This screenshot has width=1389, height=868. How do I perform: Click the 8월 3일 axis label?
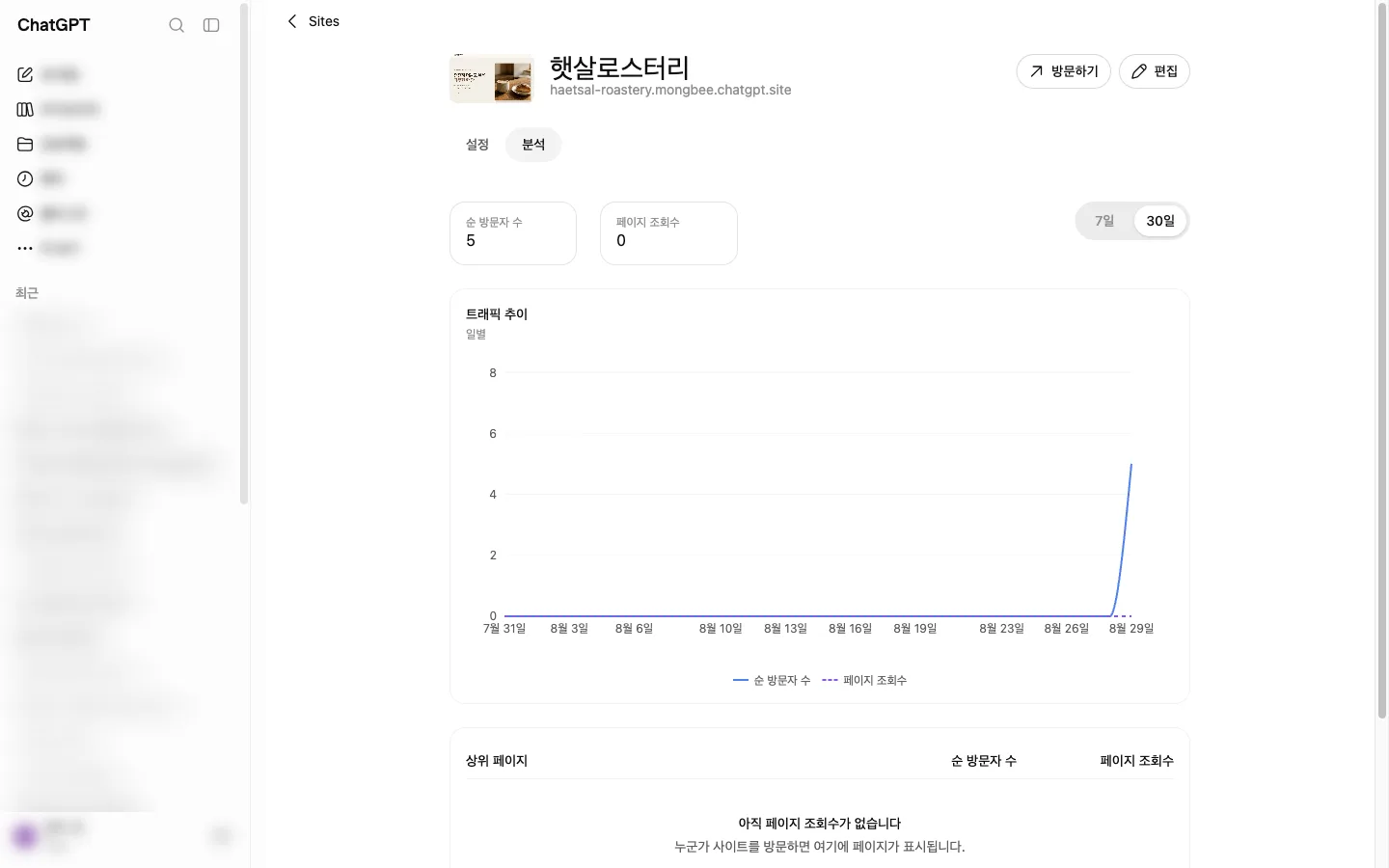click(569, 628)
